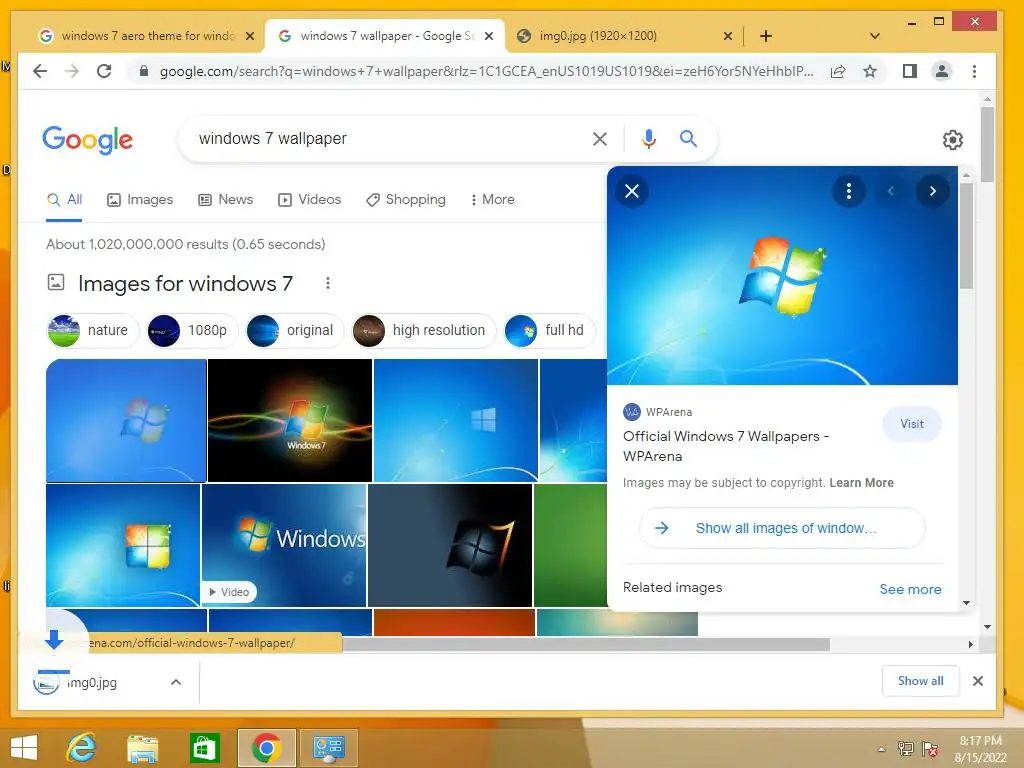Image resolution: width=1024 pixels, height=768 pixels.
Task: Select the Videos search filter
Action: click(309, 200)
